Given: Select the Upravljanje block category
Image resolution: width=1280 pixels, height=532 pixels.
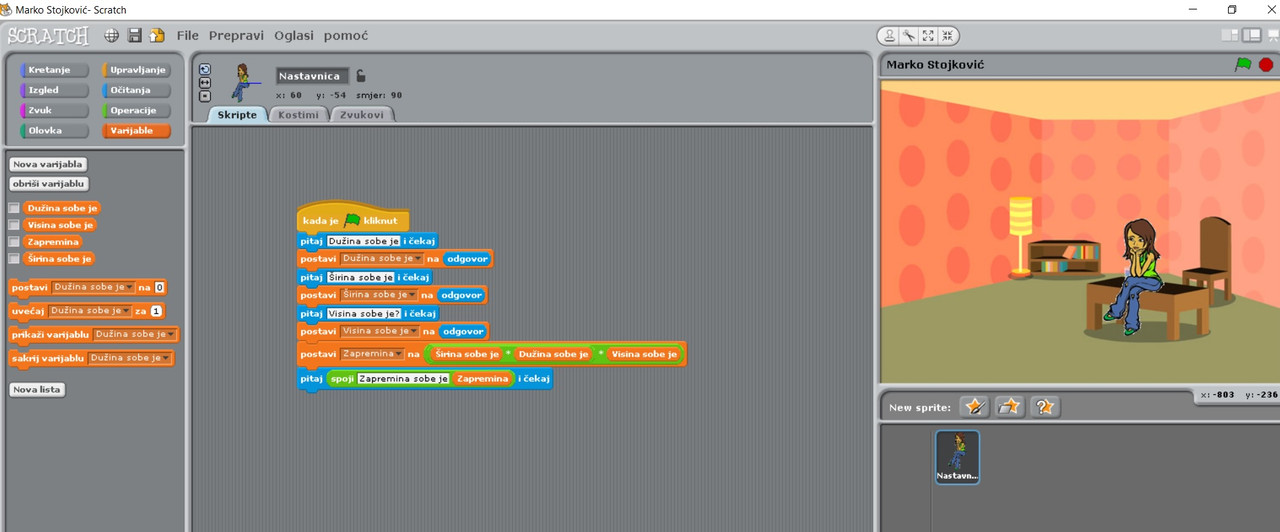Looking at the screenshot, I should (136, 70).
